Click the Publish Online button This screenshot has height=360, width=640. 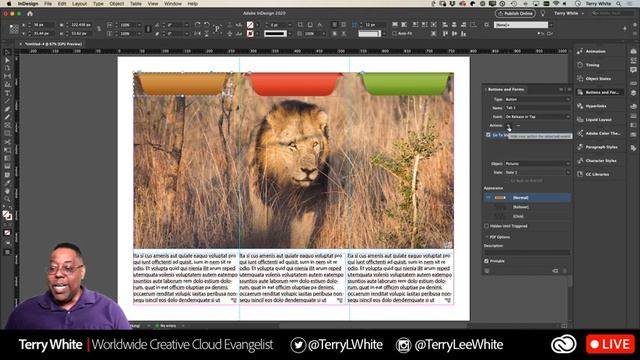tap(516, 13)
